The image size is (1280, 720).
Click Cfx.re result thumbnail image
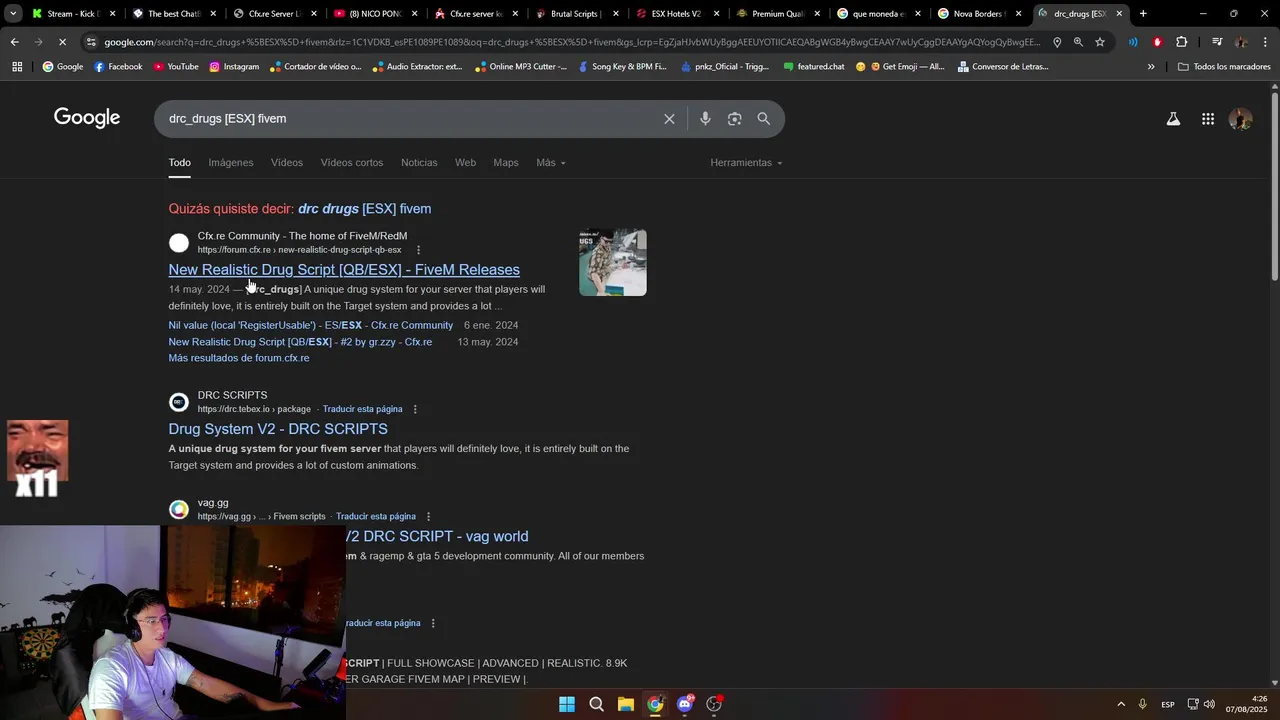[613, 263]
